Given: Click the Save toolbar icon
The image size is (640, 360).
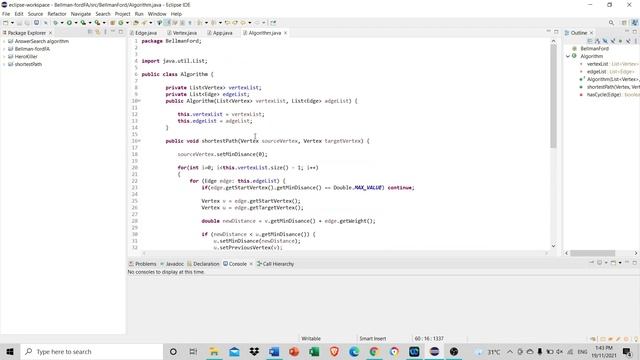Looking at the screenshot, I should point(19,22).
